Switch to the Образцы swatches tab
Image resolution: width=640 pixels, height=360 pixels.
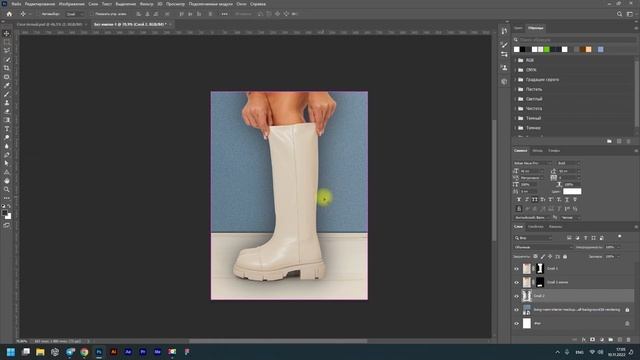pyautogui.click(x=536, y=28)
